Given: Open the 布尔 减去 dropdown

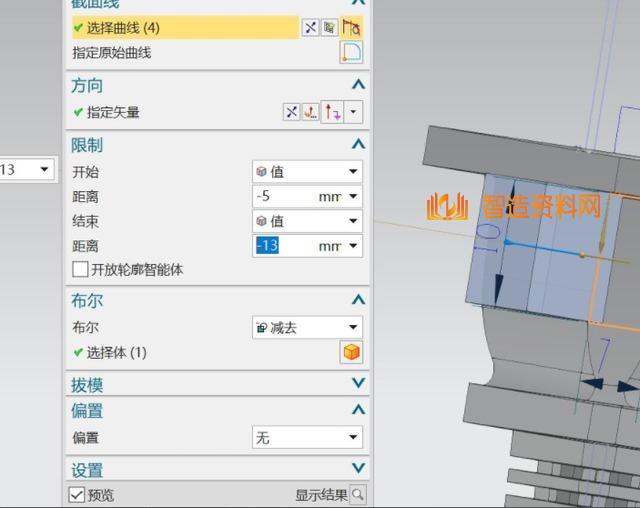Looking at the screenshot, I should pyautogui.click(x=307, y=327).
